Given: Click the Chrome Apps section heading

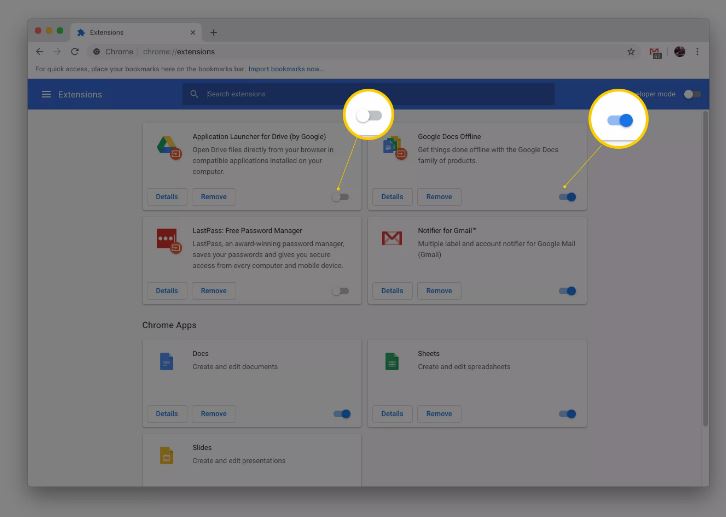Looking at the screenshot, I should (x=169, y=325).
